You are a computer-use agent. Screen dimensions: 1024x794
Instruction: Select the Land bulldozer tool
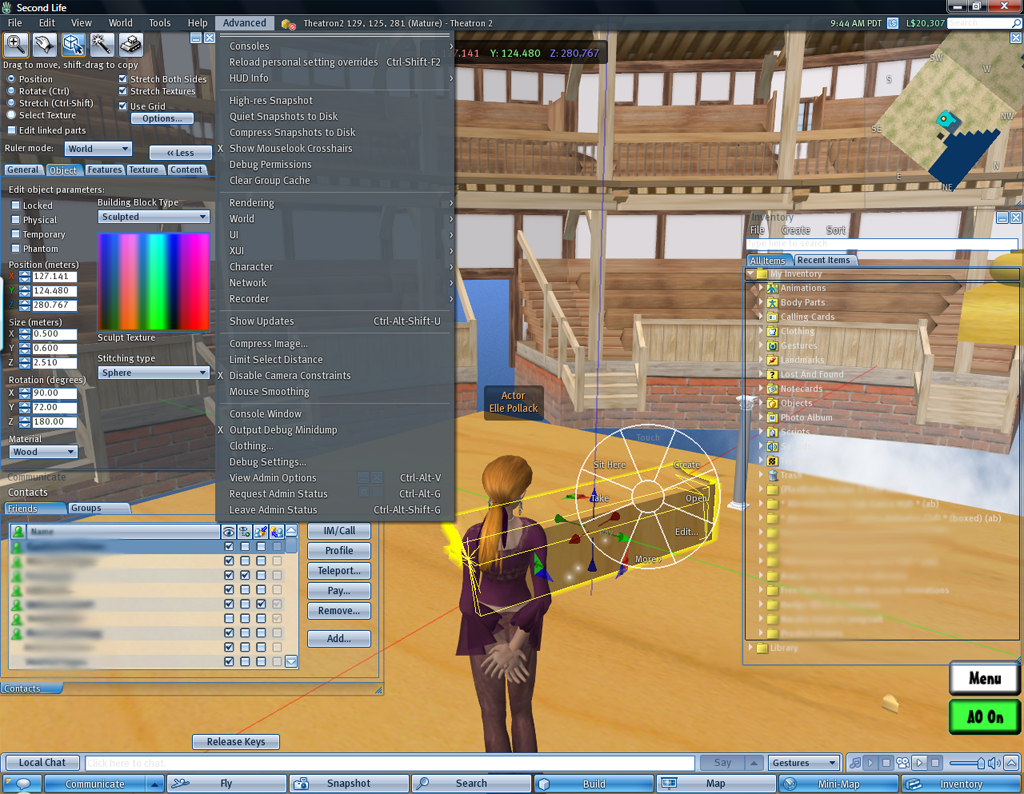click(x=131, y=44)
